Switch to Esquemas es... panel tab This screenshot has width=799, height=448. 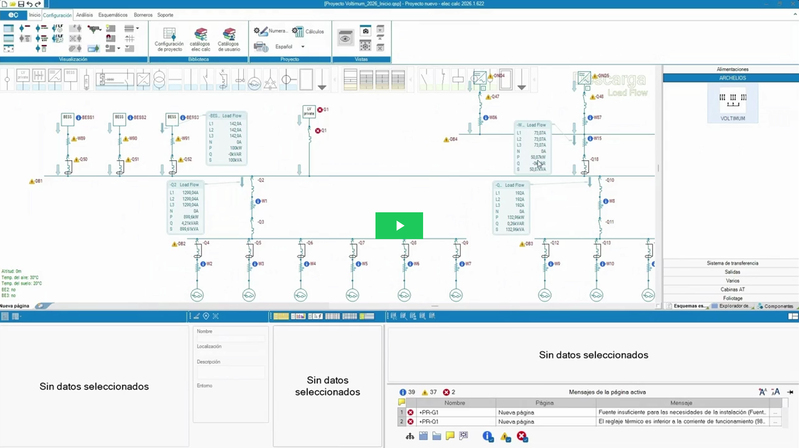pyautogui.click(x=688, y=306)
